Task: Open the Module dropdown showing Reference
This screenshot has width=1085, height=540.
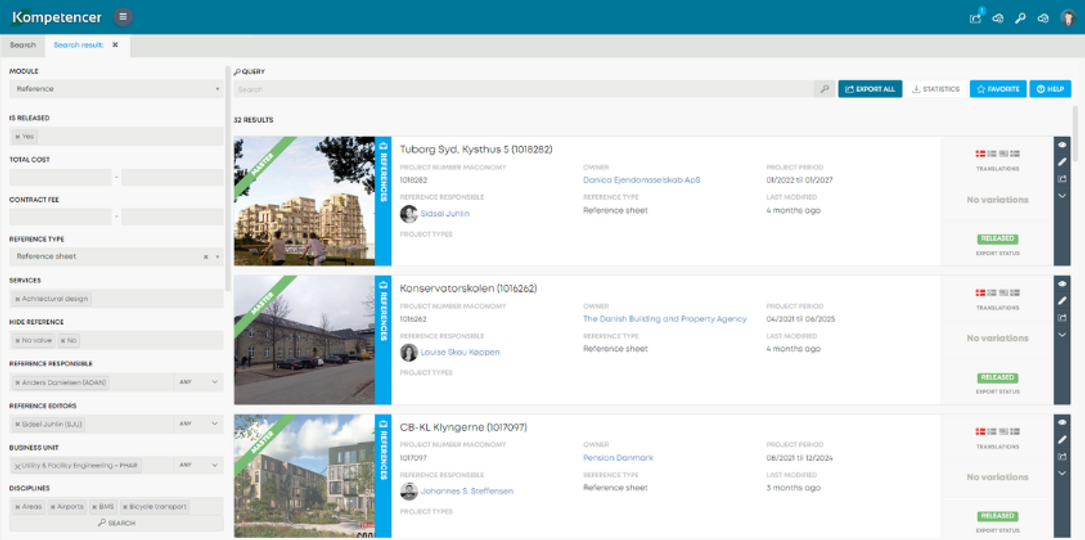Action: tap(116, 89)
